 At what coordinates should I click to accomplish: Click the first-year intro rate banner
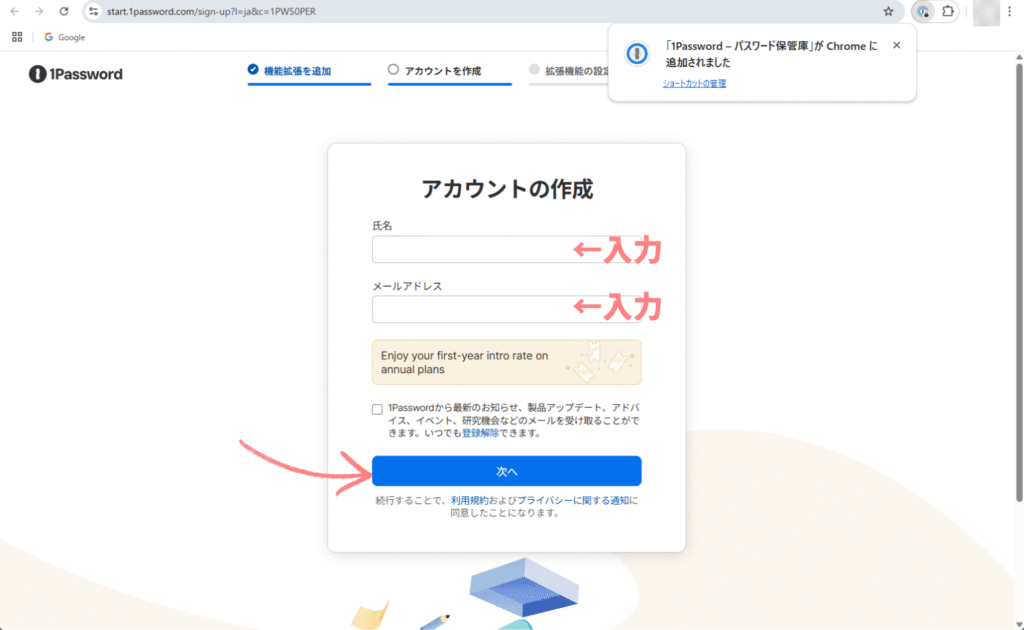[x=506, y=362]
